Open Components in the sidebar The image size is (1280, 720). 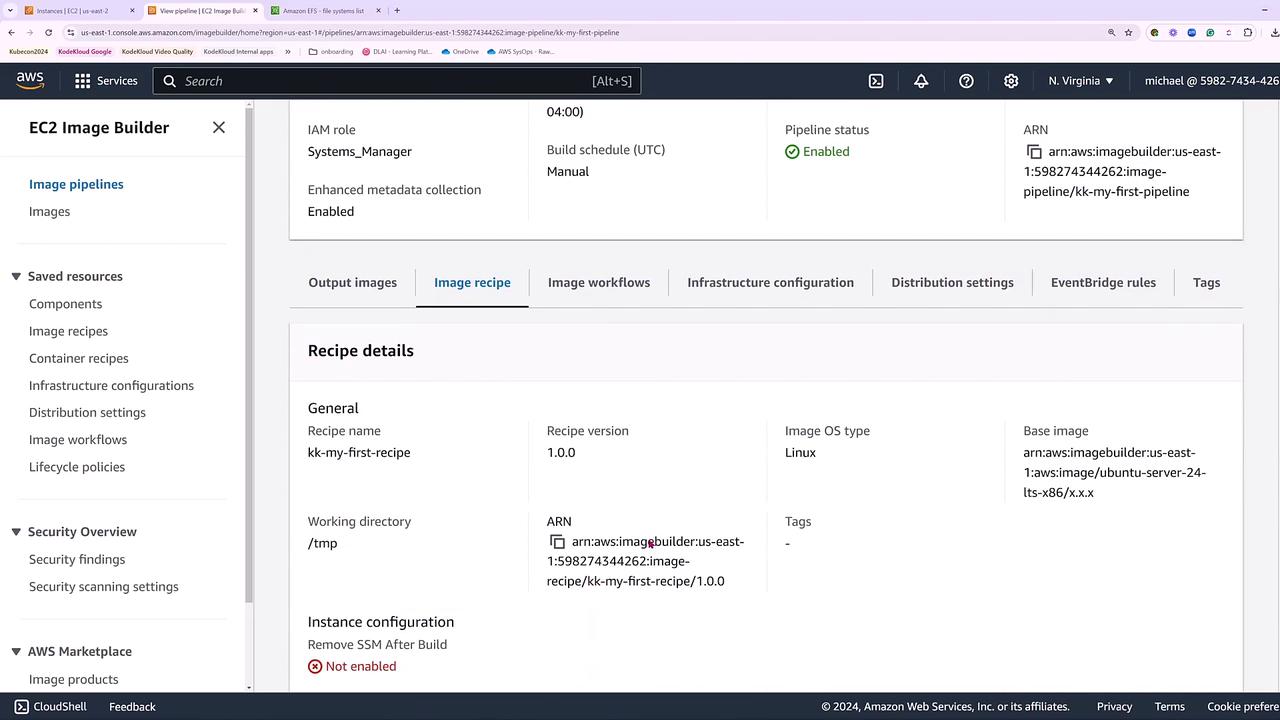click(66, 304)
